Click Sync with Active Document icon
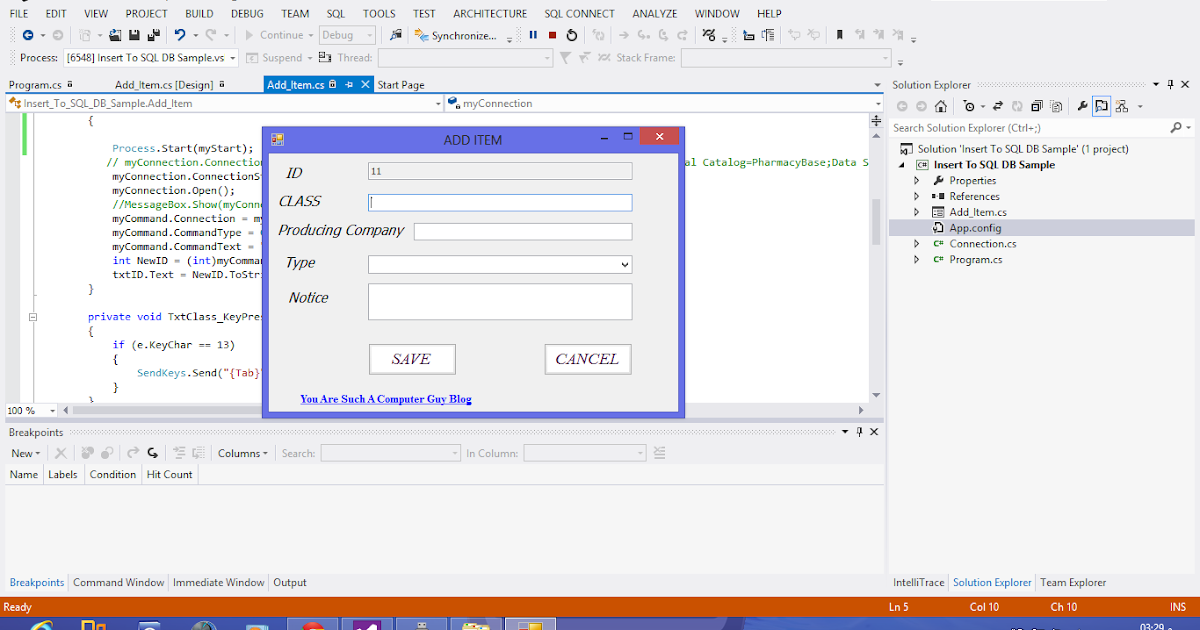The image size is (1200, 630). tap(998, 106)
